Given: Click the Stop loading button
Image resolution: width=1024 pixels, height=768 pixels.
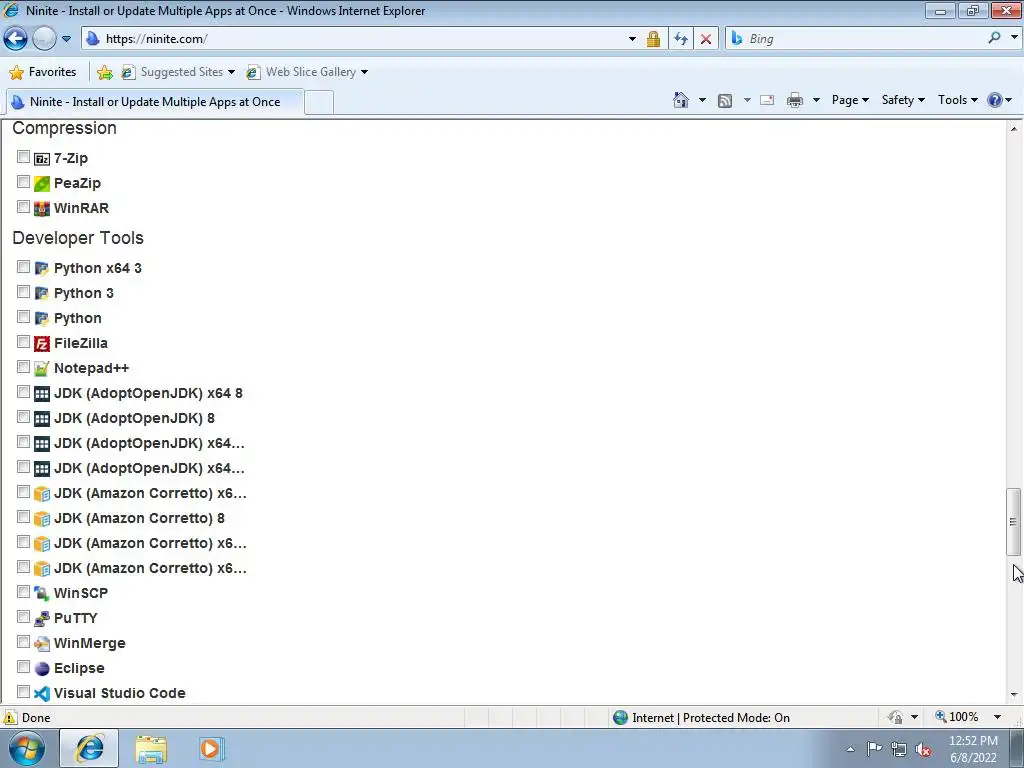Looking at the screenshot, I should [706, 39].
